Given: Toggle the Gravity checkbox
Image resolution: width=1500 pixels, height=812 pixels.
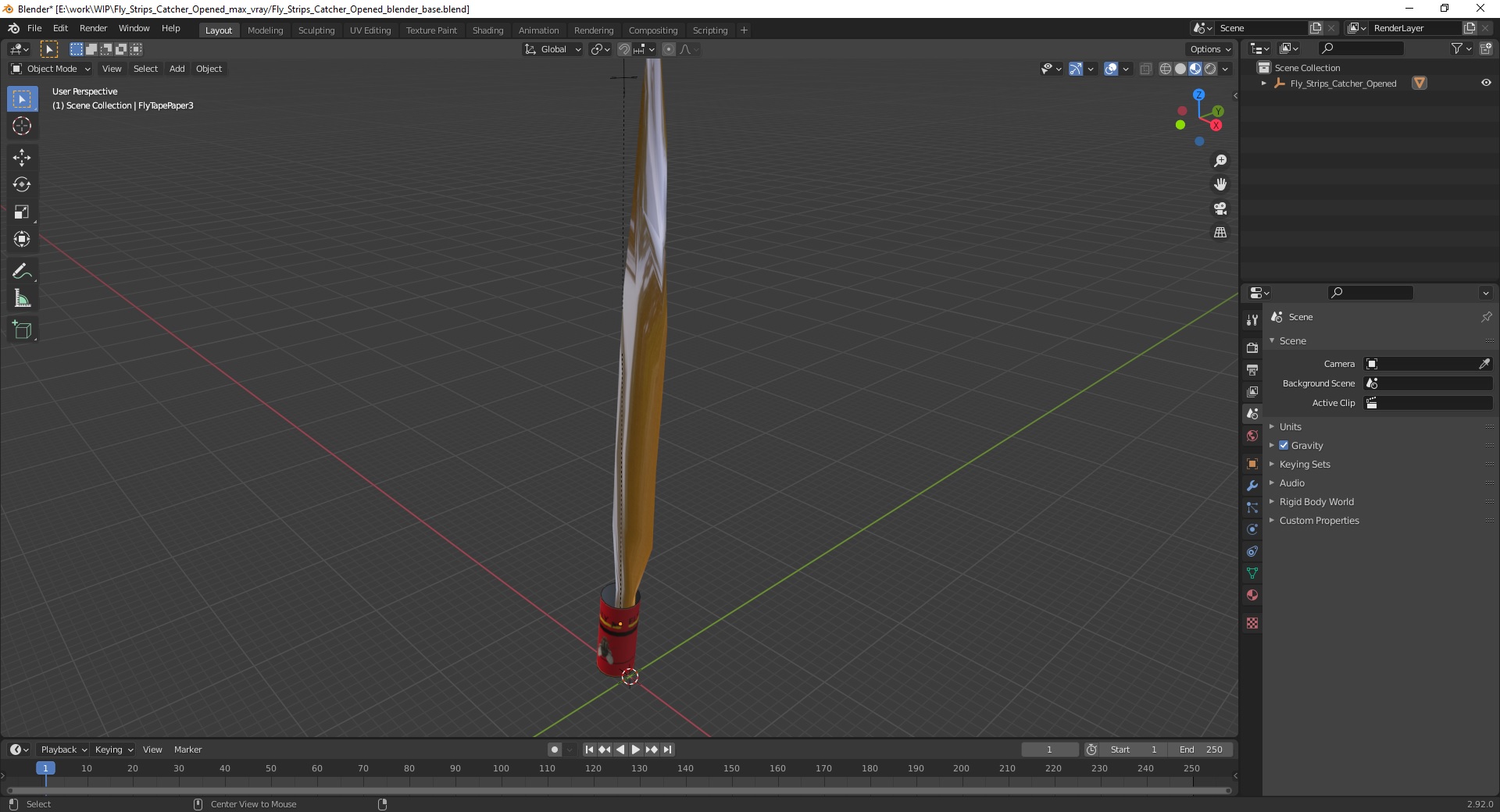Looking at the screenshot, I should (1284, 445).
